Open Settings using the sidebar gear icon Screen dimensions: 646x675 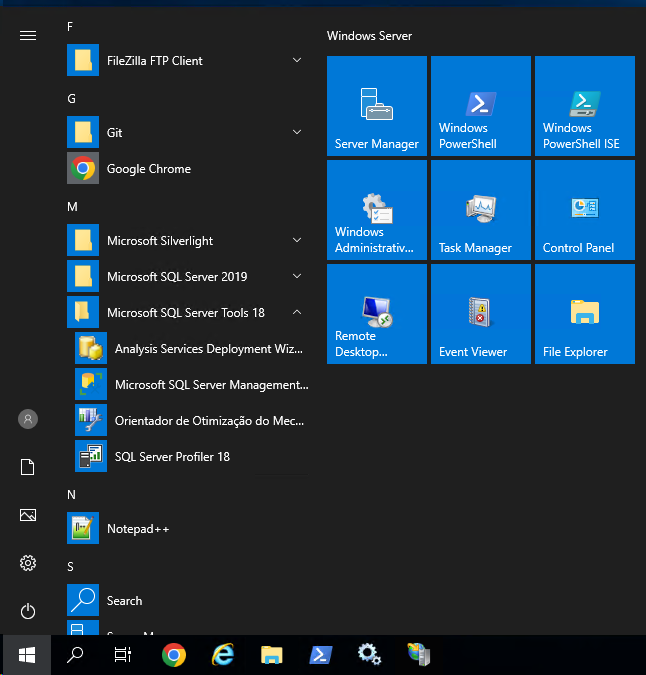[28, 563]
